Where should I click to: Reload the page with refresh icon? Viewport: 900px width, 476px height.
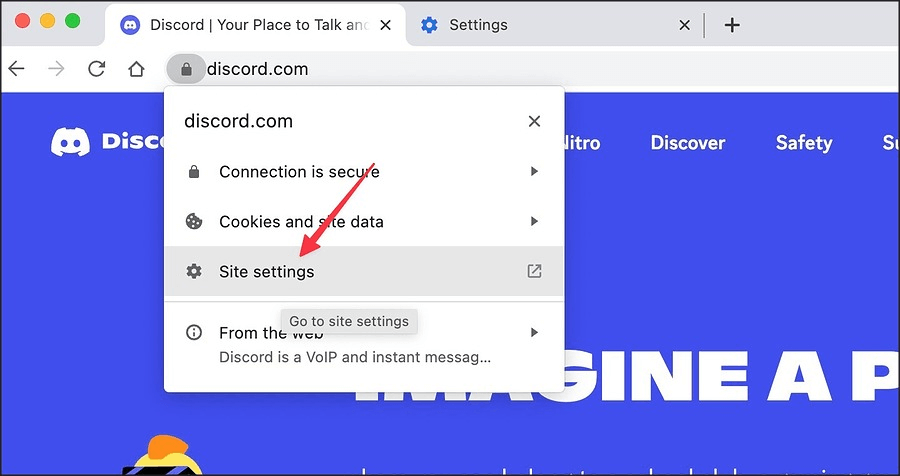click(x=96, y=69)
